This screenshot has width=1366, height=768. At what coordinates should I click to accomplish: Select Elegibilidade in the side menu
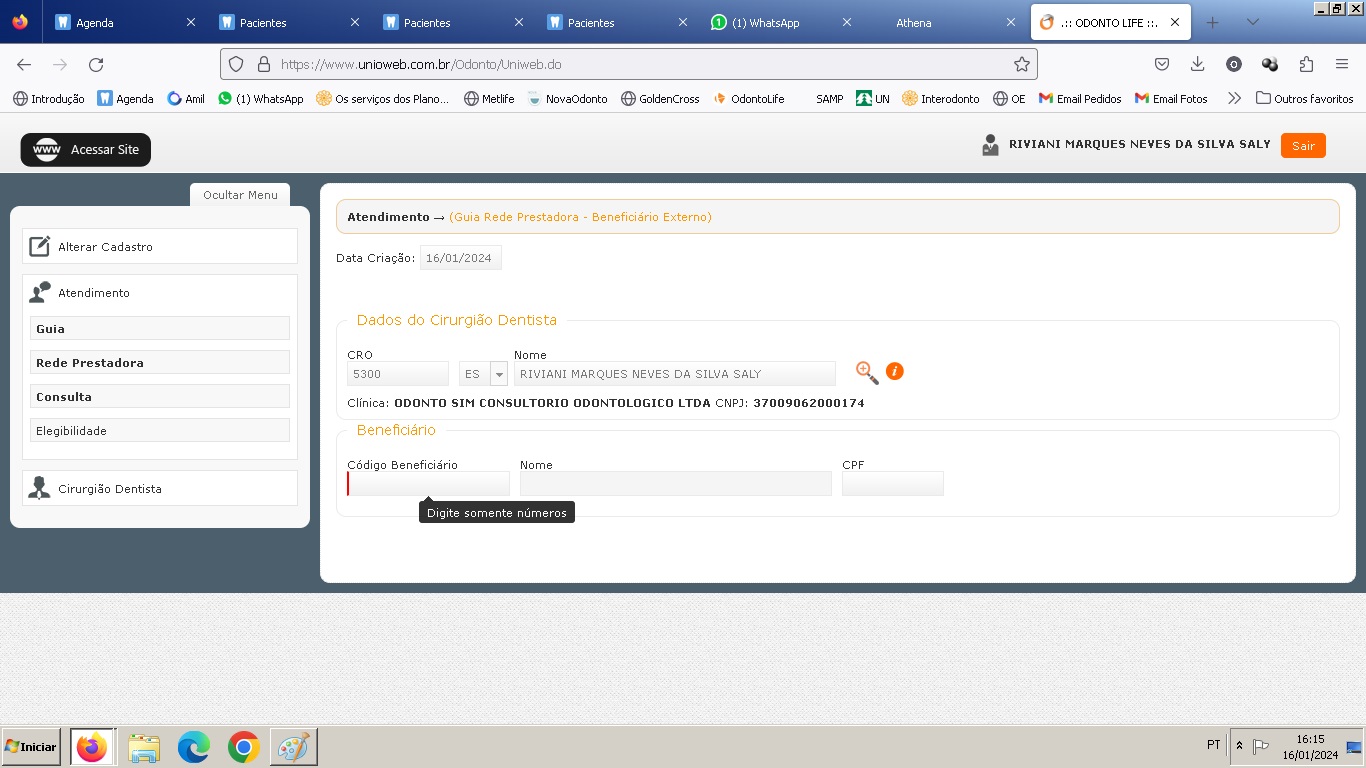click(x=160, y=431)
